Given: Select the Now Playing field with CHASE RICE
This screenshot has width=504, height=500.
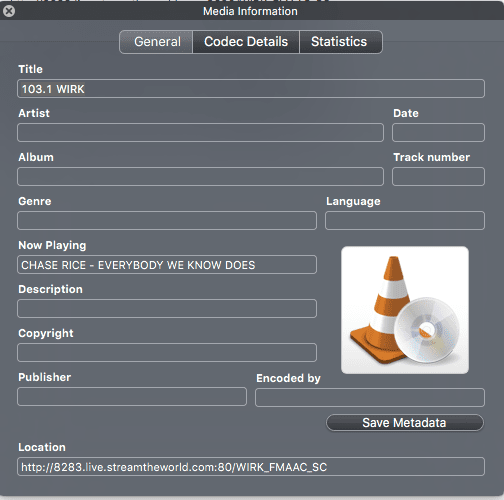Looking at the screenshot, I should tap(167, 265).
